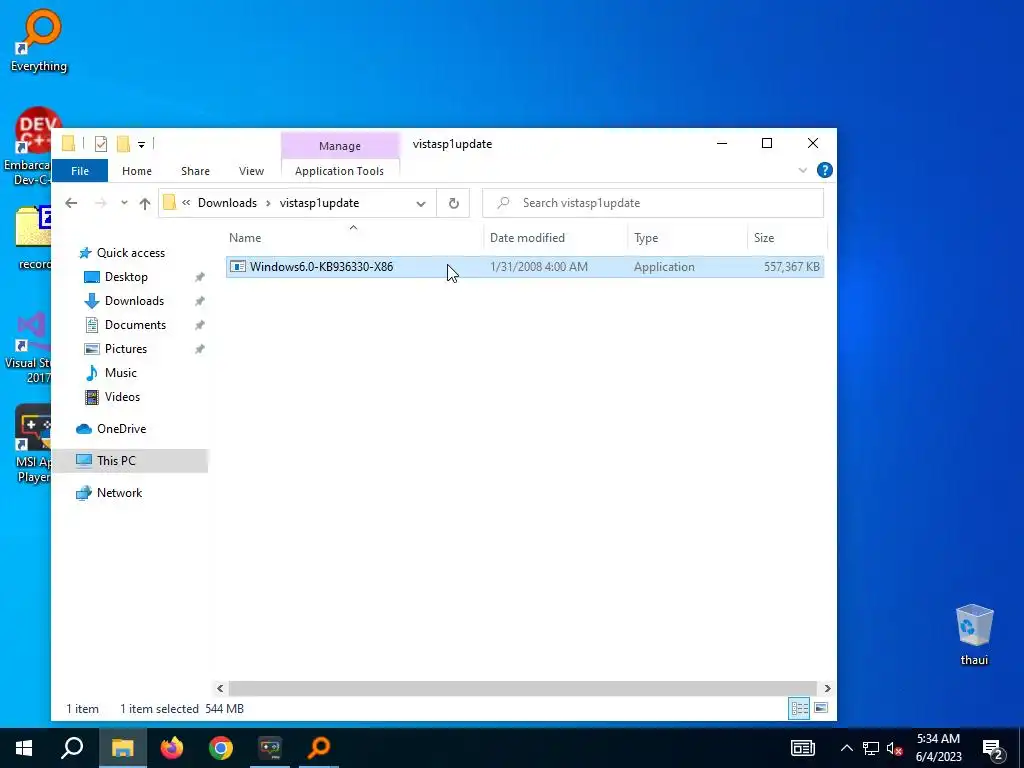
Task: Switch to the Share ribbon tab
Action: [x=195, y=171]
